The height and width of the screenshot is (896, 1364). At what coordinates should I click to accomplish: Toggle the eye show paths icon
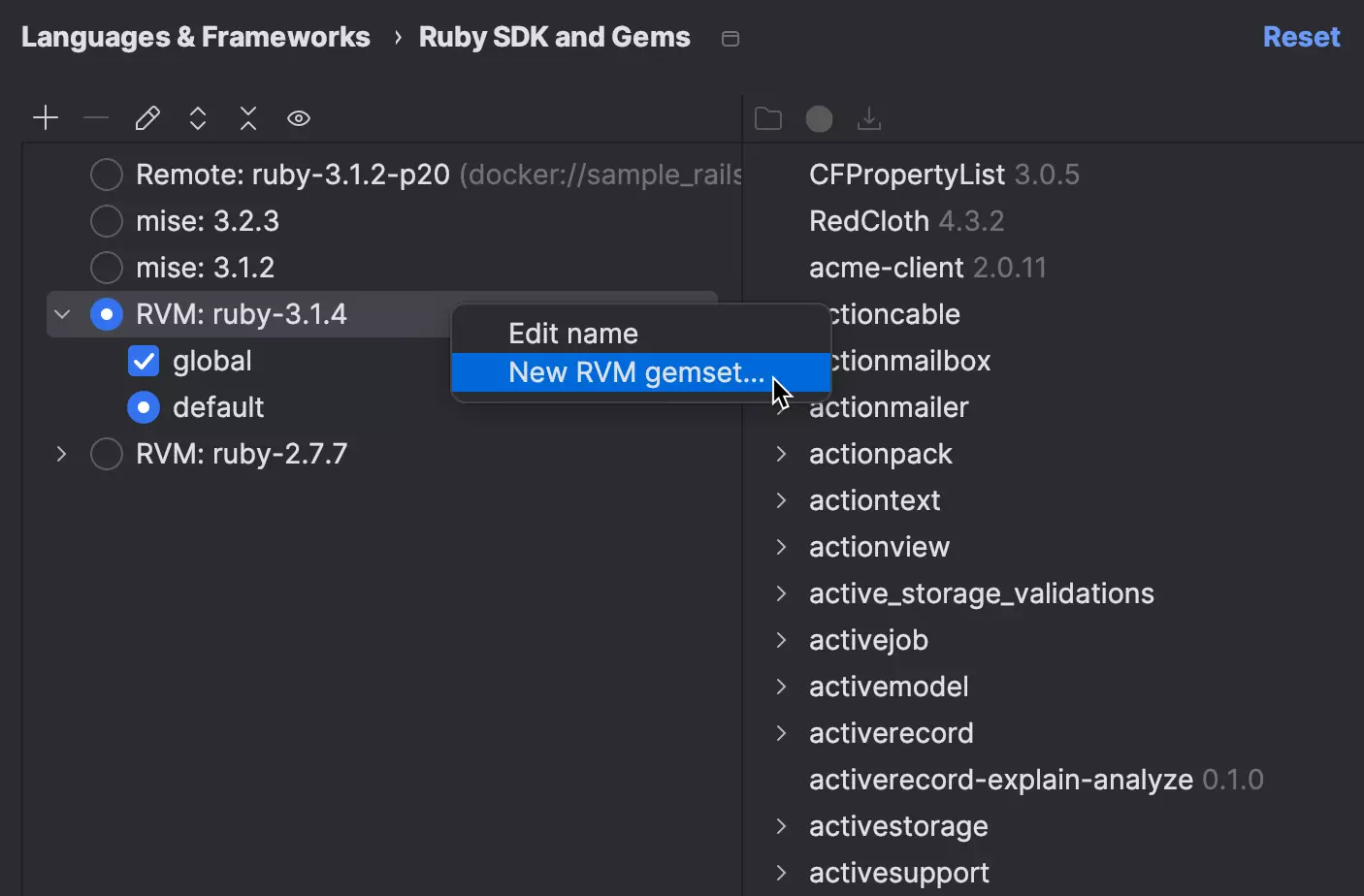click(x=299, y=118)
